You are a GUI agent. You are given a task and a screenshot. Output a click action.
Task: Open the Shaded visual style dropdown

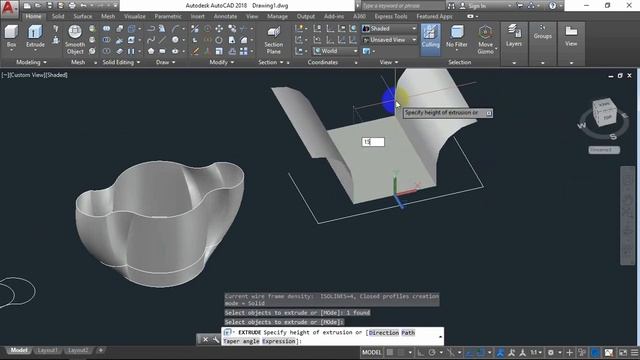[x=389, y=29]
